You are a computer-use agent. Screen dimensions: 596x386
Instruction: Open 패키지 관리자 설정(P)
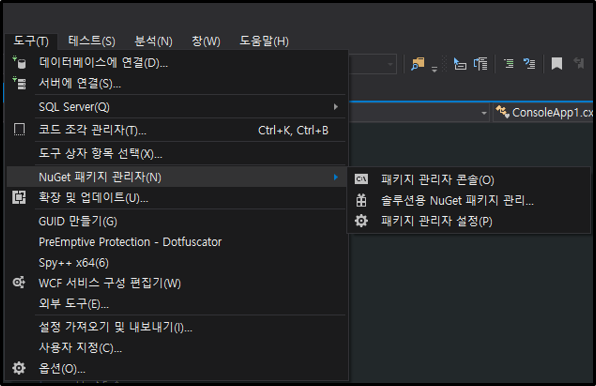(469, 221)
